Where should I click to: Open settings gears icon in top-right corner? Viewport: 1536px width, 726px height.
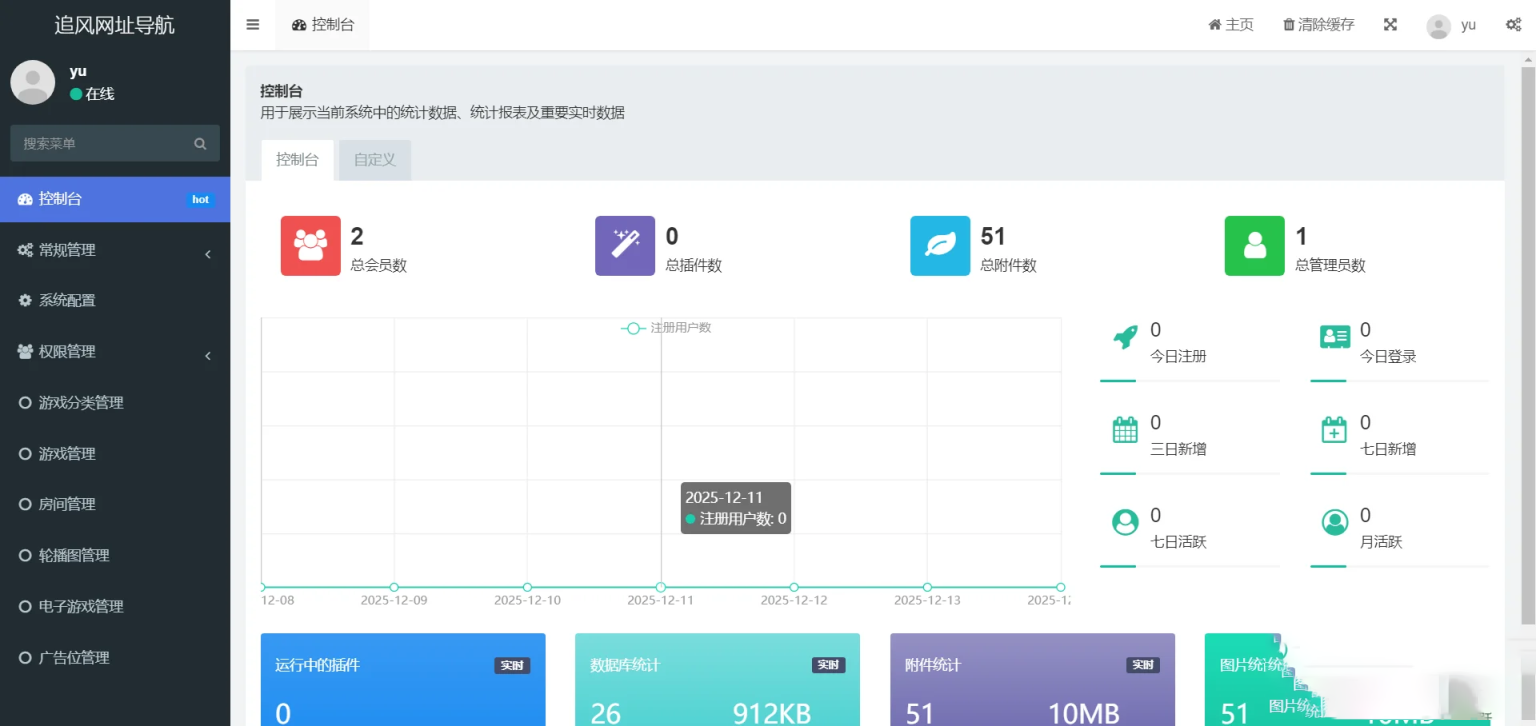coord(1513,25)
